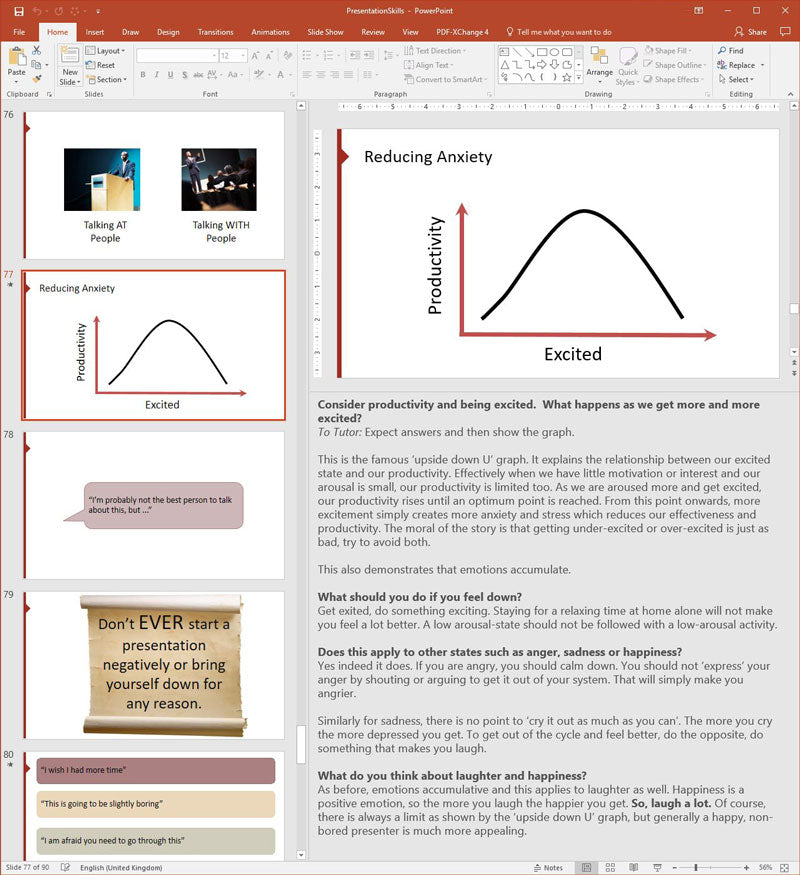Open the Layout dropdown
The image size is (800, 875).
point(105,50)
